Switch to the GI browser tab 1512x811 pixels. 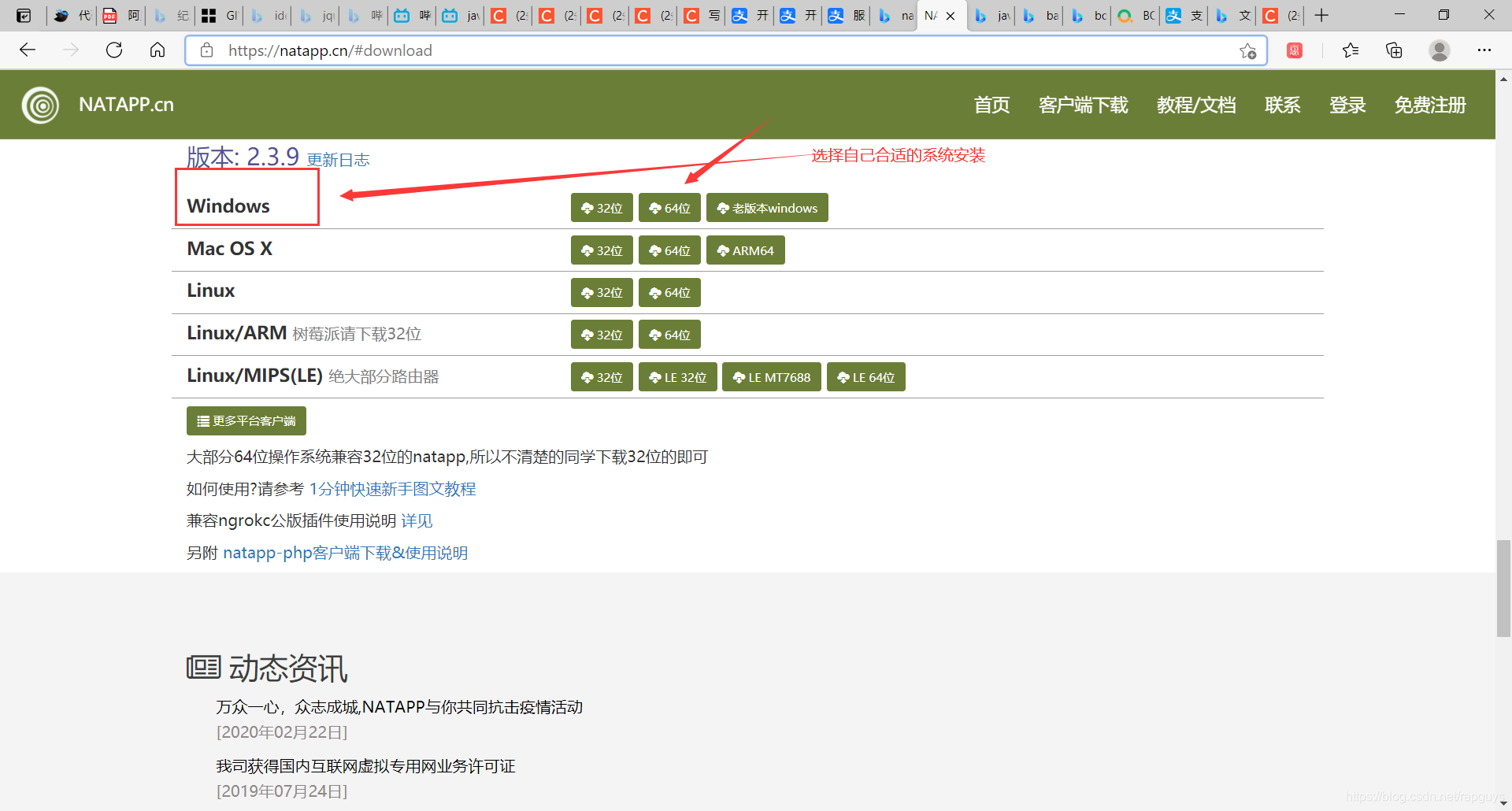(x=219, y=16)
